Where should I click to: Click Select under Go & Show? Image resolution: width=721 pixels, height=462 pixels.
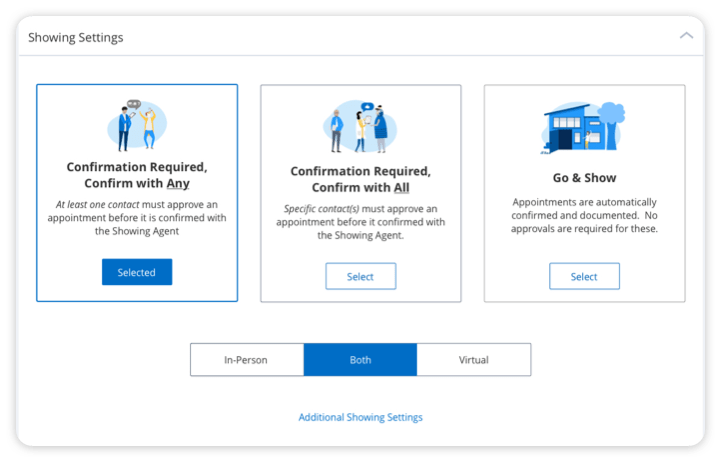[x=584, y=276]
